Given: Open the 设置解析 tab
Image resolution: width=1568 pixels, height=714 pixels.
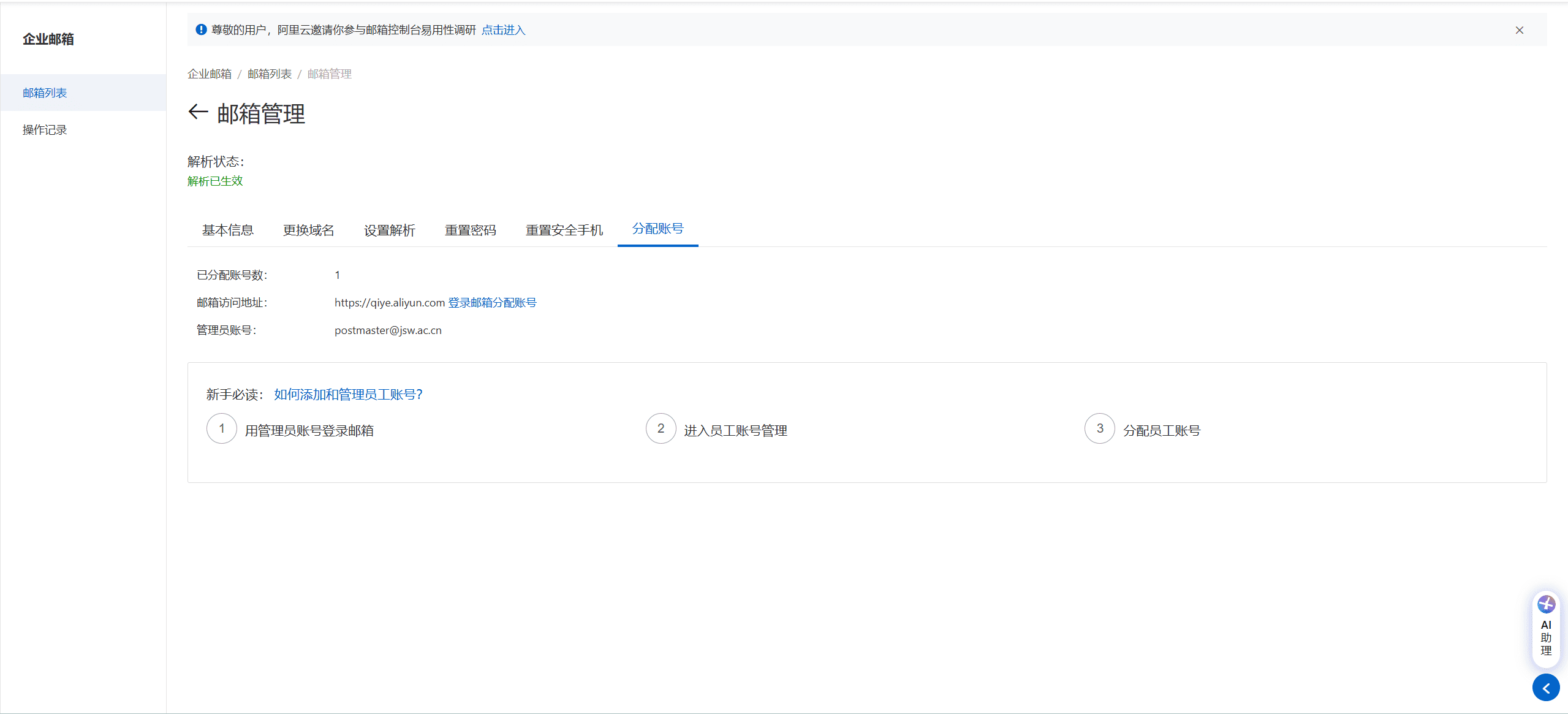Looking at the screenshot, I should pyautogui.click(x=389, y=230).
